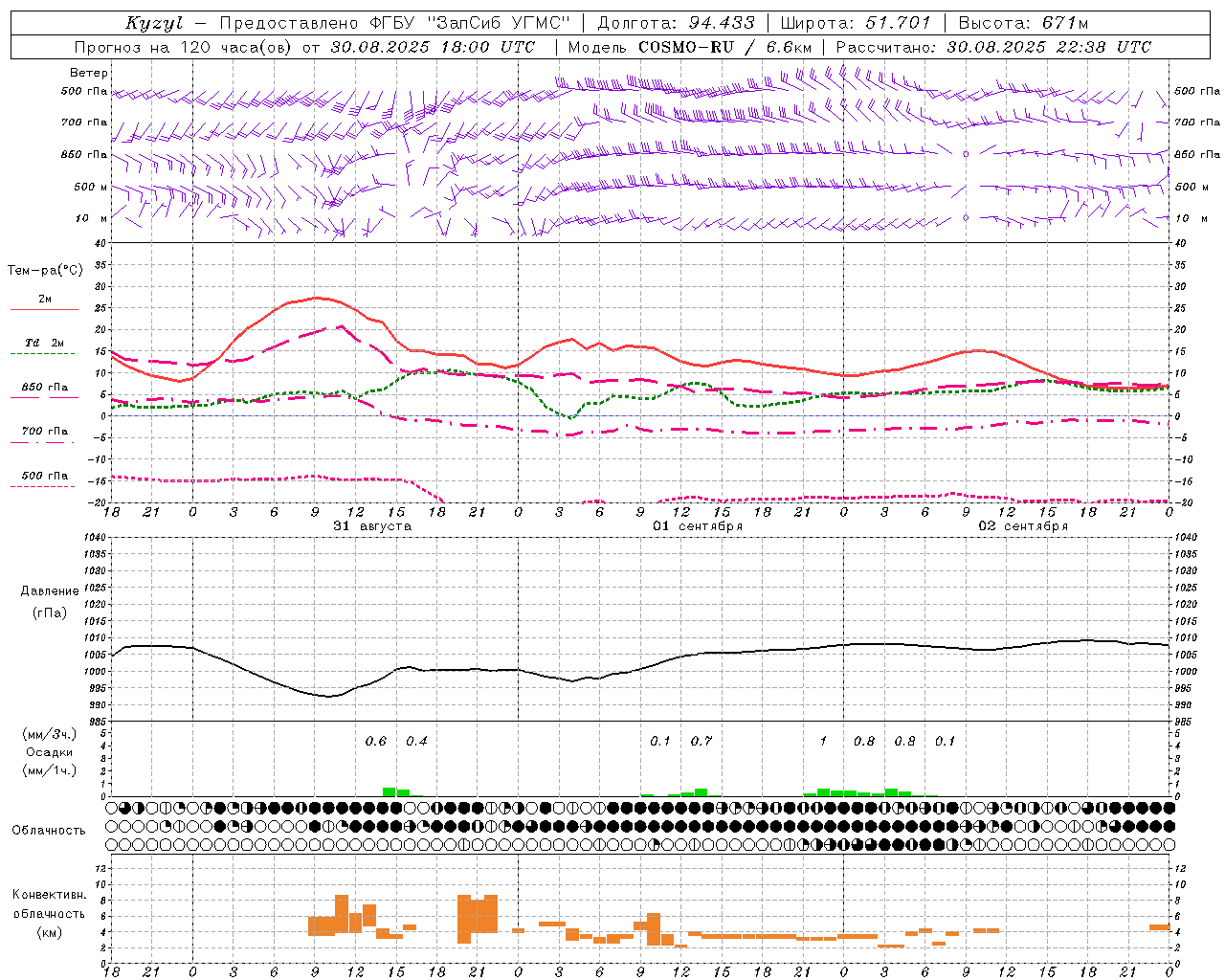Screen dimensions: 1225x980
Task: Click the solid line sample under '2м'
Action: [x=44, y=310]
